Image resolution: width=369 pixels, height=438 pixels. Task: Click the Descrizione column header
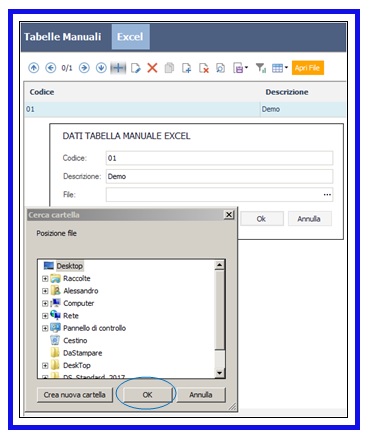287,92
